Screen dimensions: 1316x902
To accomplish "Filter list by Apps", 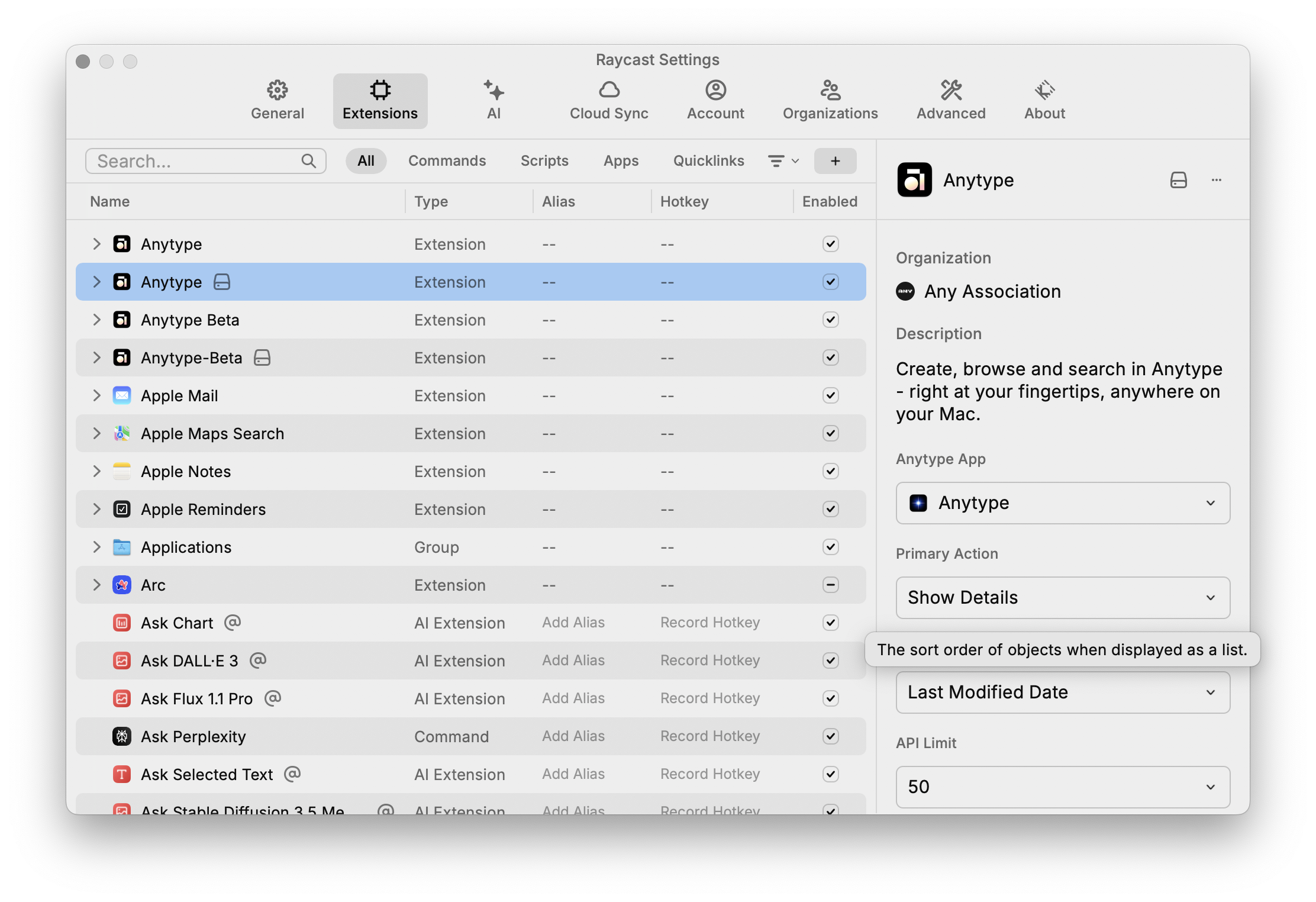I will tap(621, 161).
